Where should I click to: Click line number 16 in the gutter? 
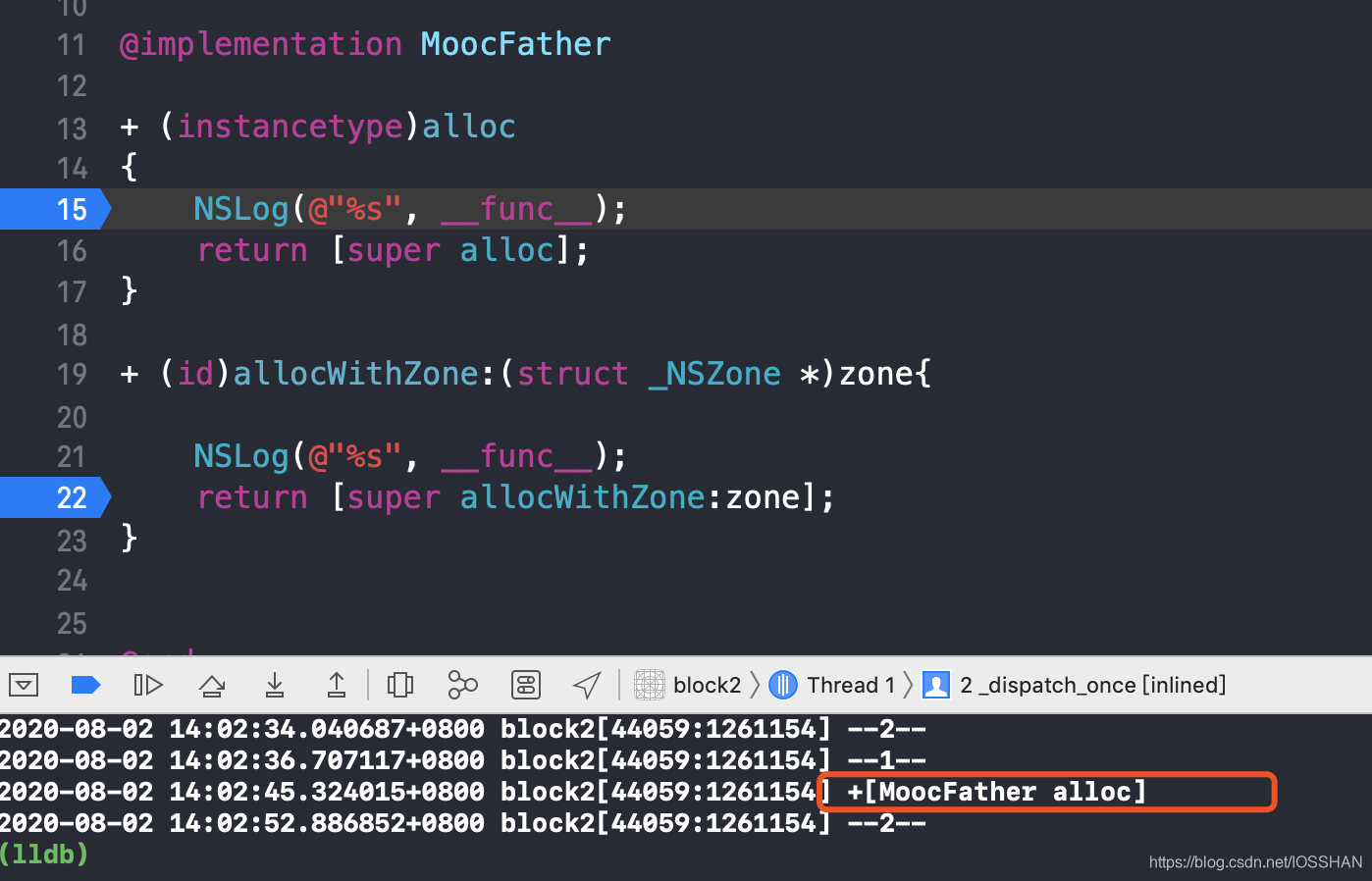72,251
